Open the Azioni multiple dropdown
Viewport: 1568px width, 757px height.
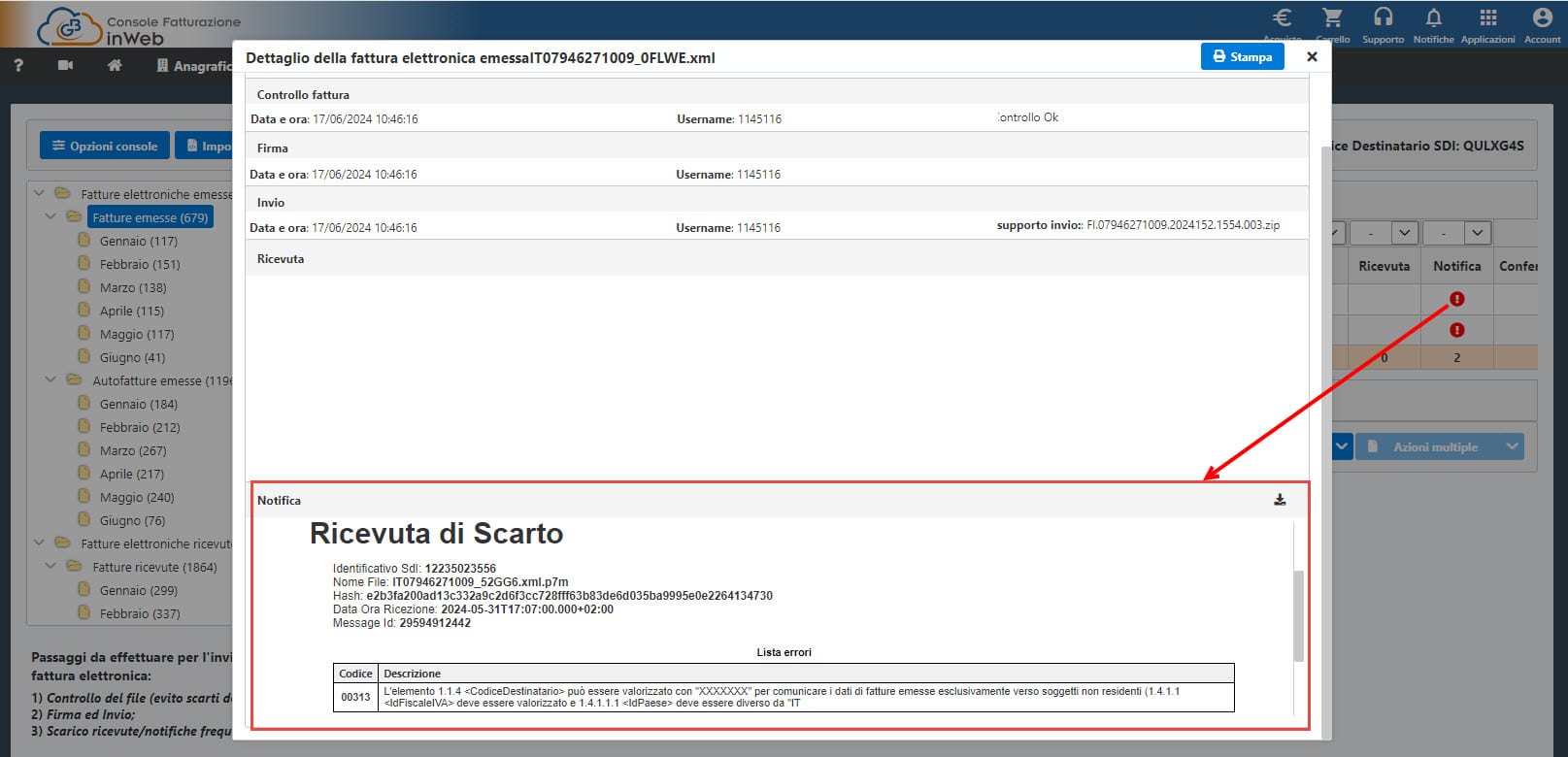[x=1439, y=446]
